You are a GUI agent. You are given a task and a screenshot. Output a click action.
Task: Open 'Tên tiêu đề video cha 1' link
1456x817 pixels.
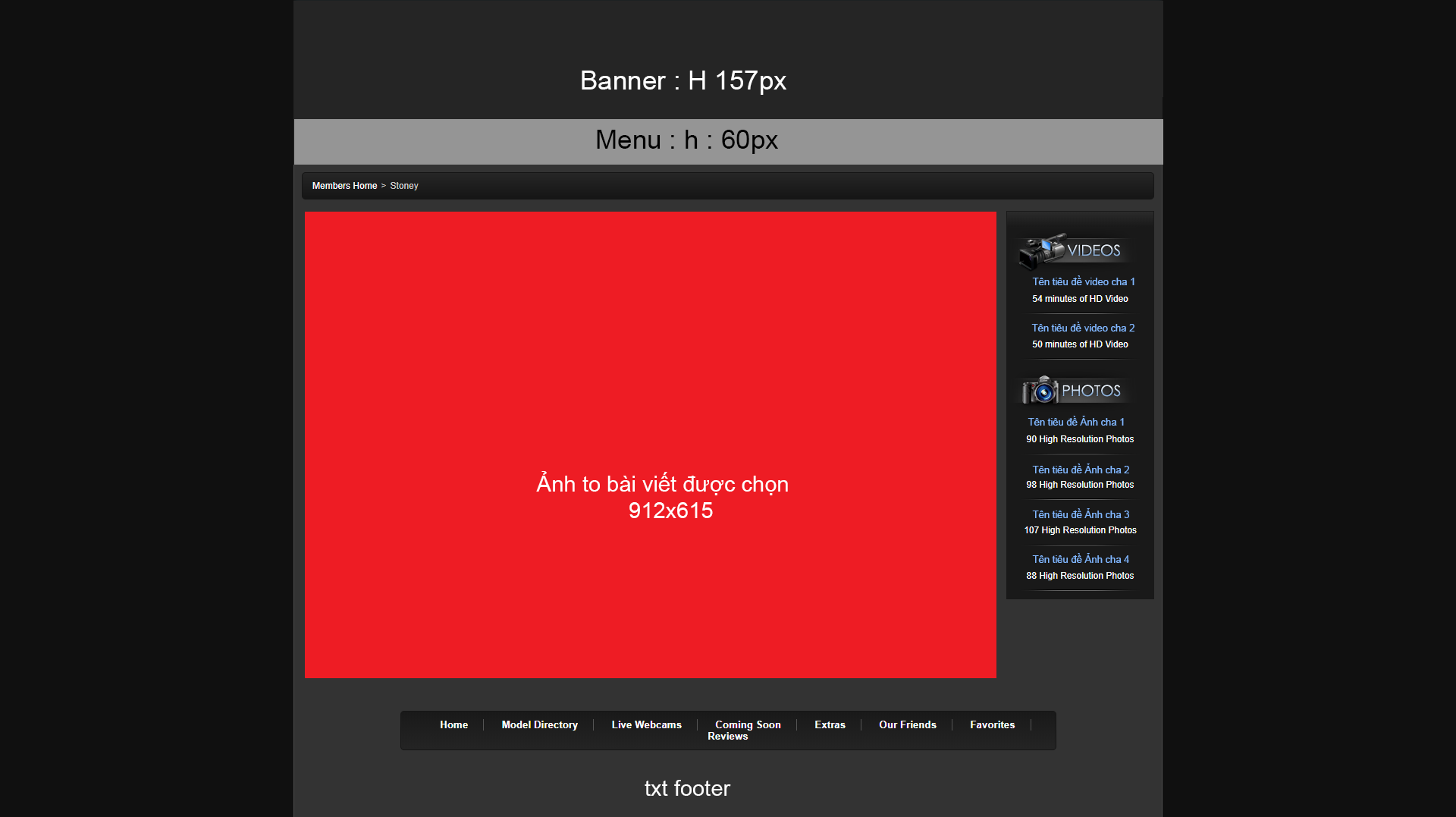click(1083, 281)
